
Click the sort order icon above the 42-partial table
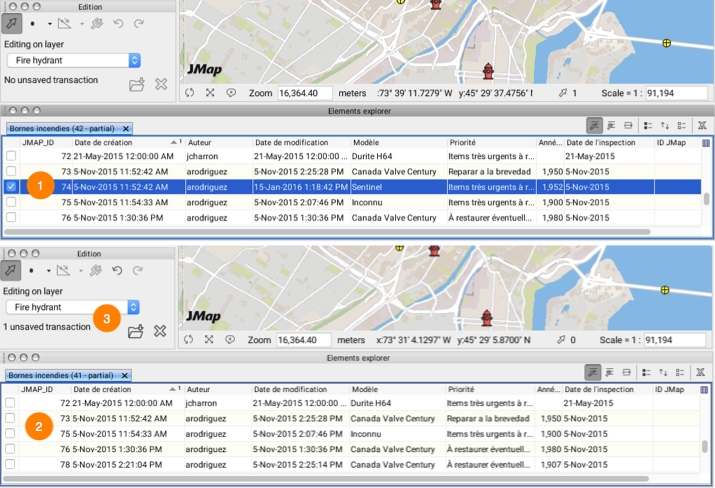(664, 125)
